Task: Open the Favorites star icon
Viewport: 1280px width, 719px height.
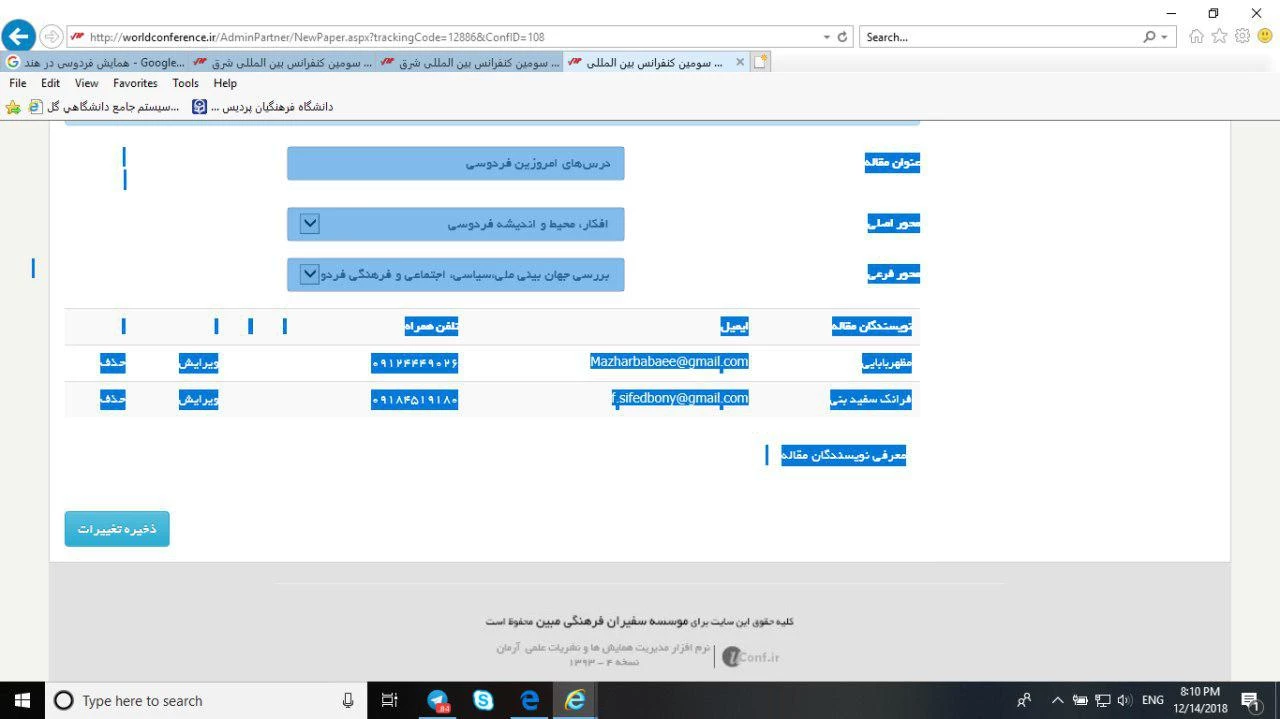Action: click(x=1219, y=37)
